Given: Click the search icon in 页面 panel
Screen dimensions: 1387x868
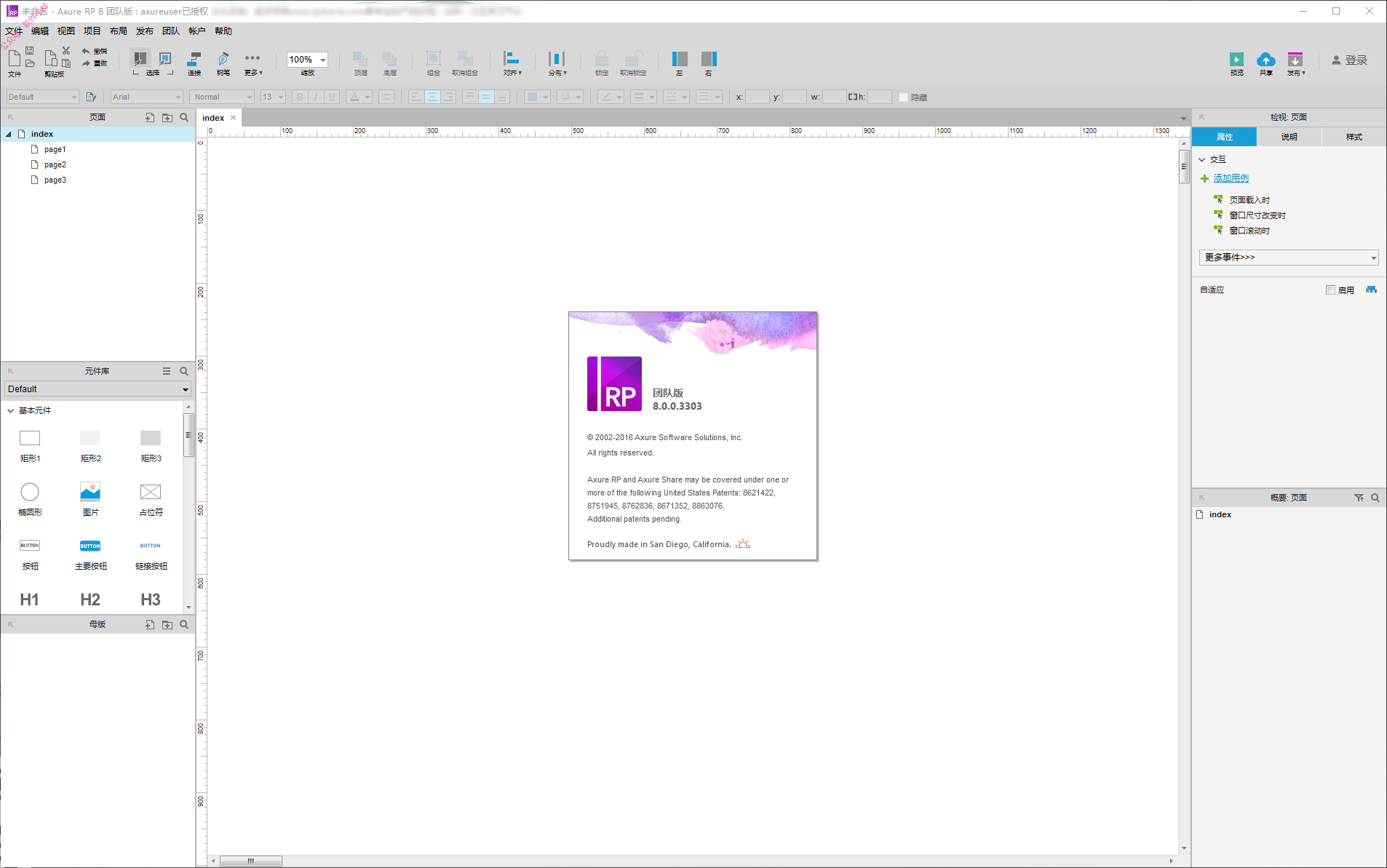Looking at the screenshot, I should pos(184,117).
